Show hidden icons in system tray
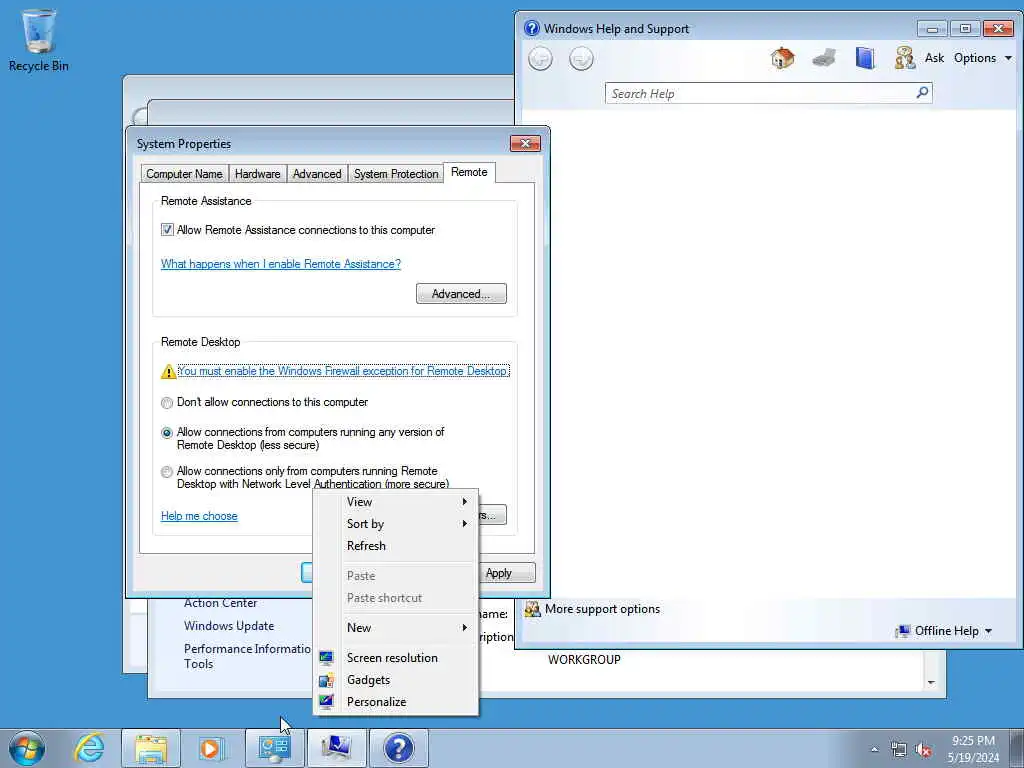This screenshot has width=1024, height=768. coord(874,750)
